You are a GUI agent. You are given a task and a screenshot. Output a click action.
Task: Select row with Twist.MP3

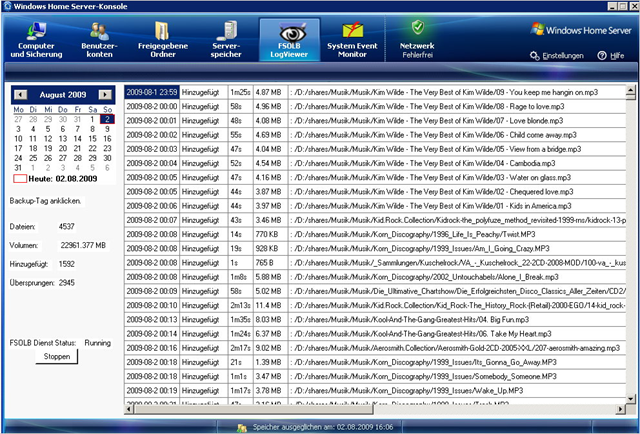click(x=375, y=234)
